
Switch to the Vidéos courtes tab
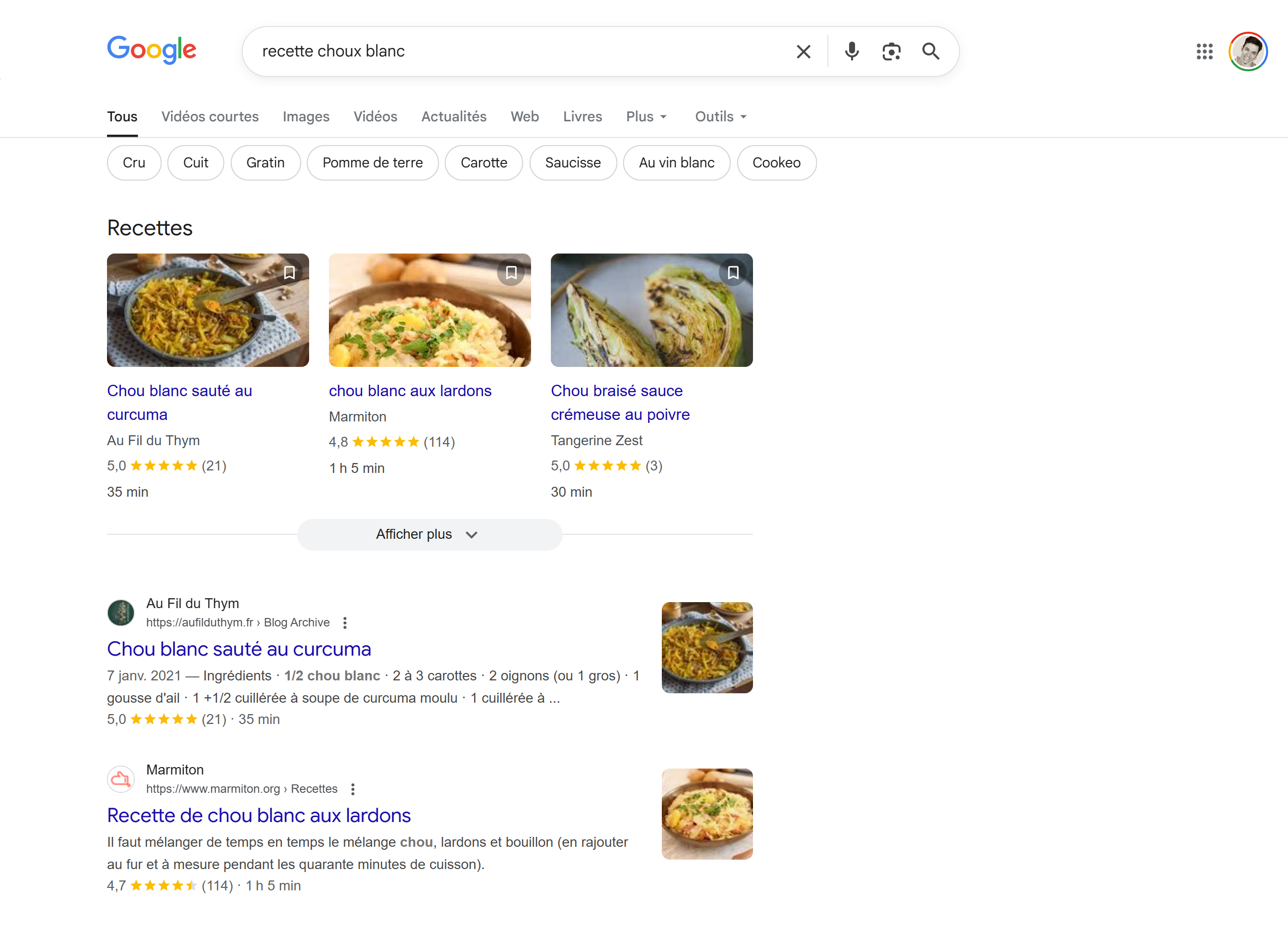pyautogui.click(x=210, y=116)
